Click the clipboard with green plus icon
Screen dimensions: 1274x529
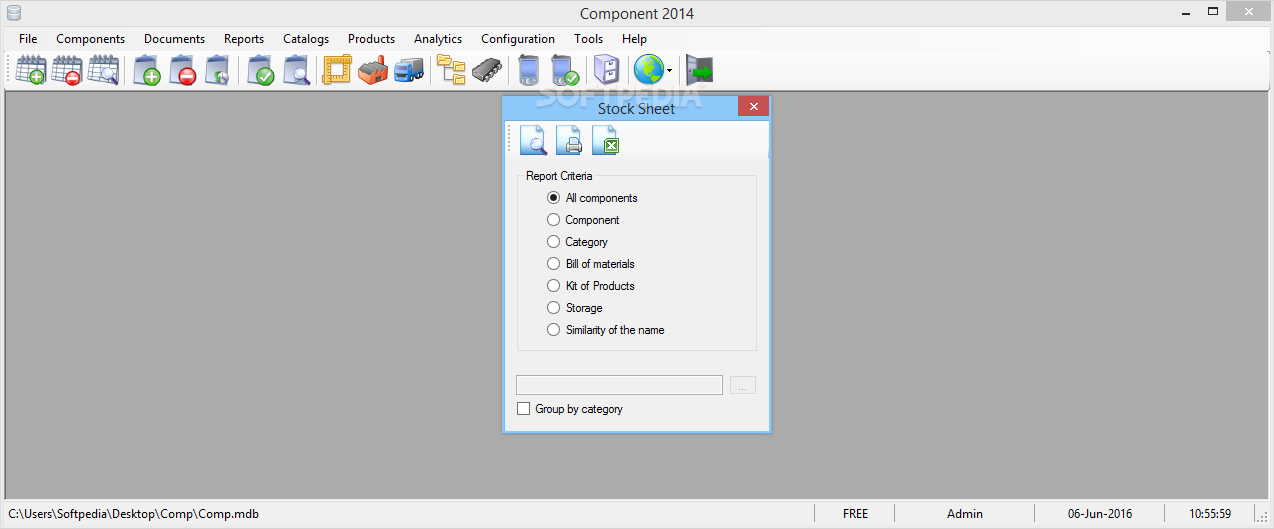[147, 70]
